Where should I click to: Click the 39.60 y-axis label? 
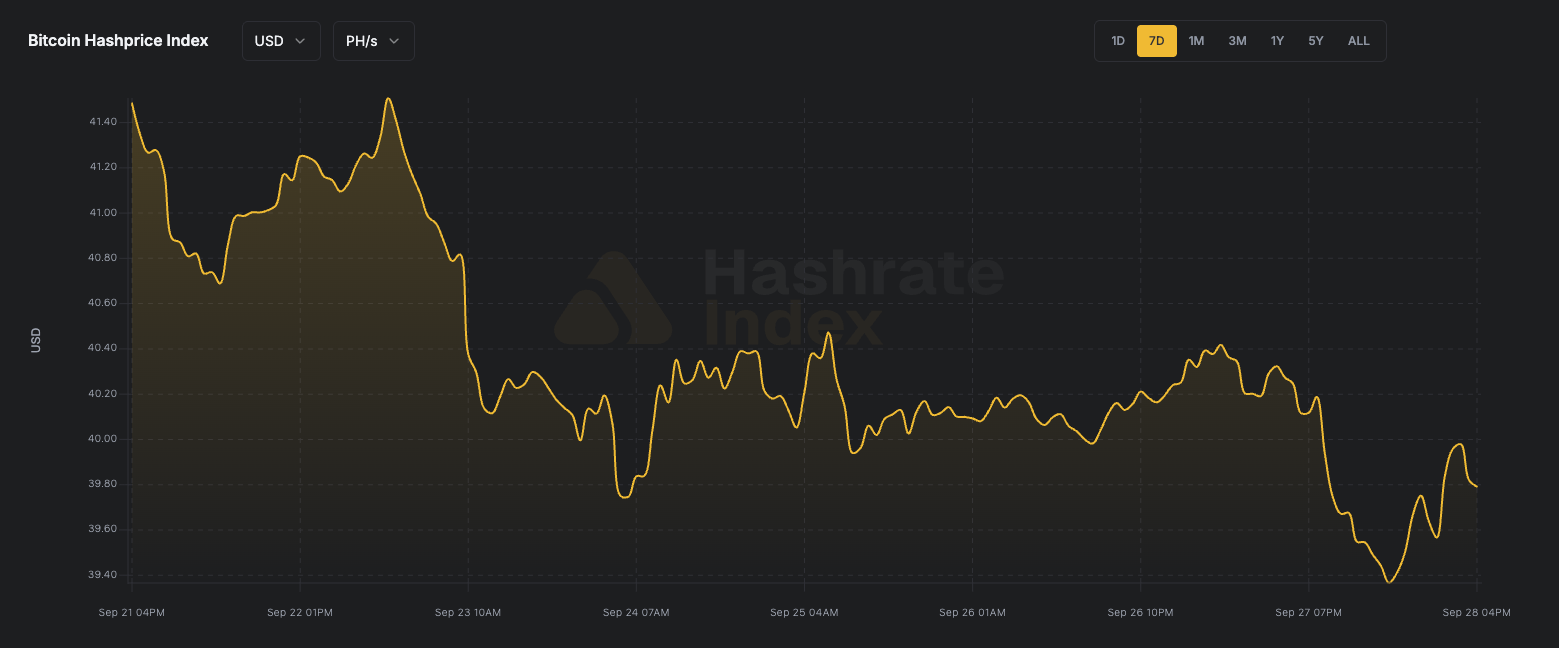tap(103, 530)
